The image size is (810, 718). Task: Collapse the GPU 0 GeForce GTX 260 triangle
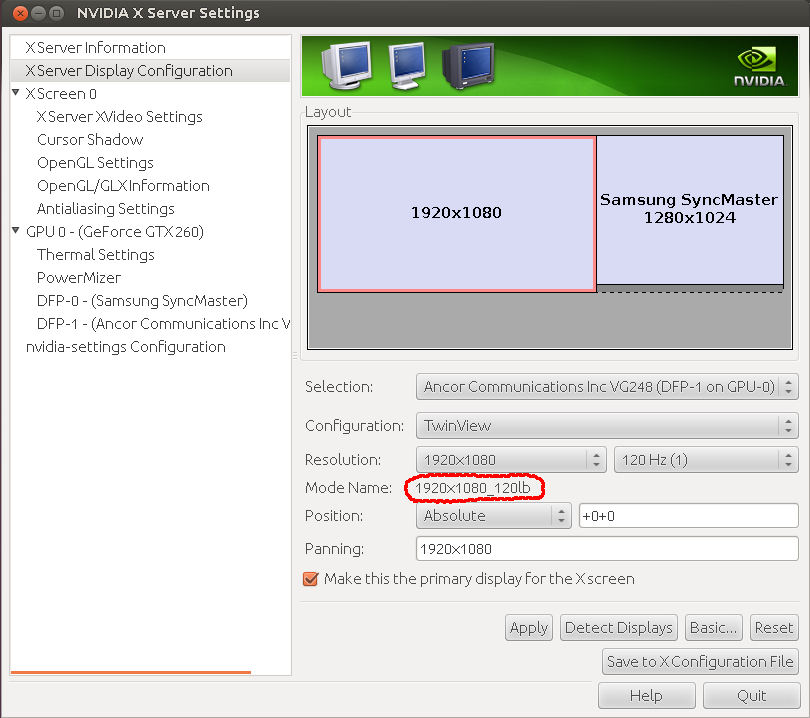16,230
